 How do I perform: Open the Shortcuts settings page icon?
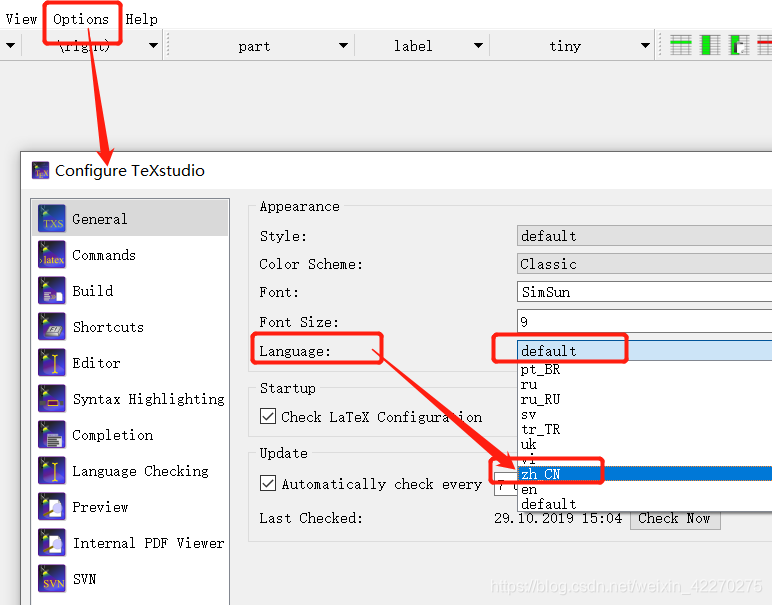pos(52,326)
